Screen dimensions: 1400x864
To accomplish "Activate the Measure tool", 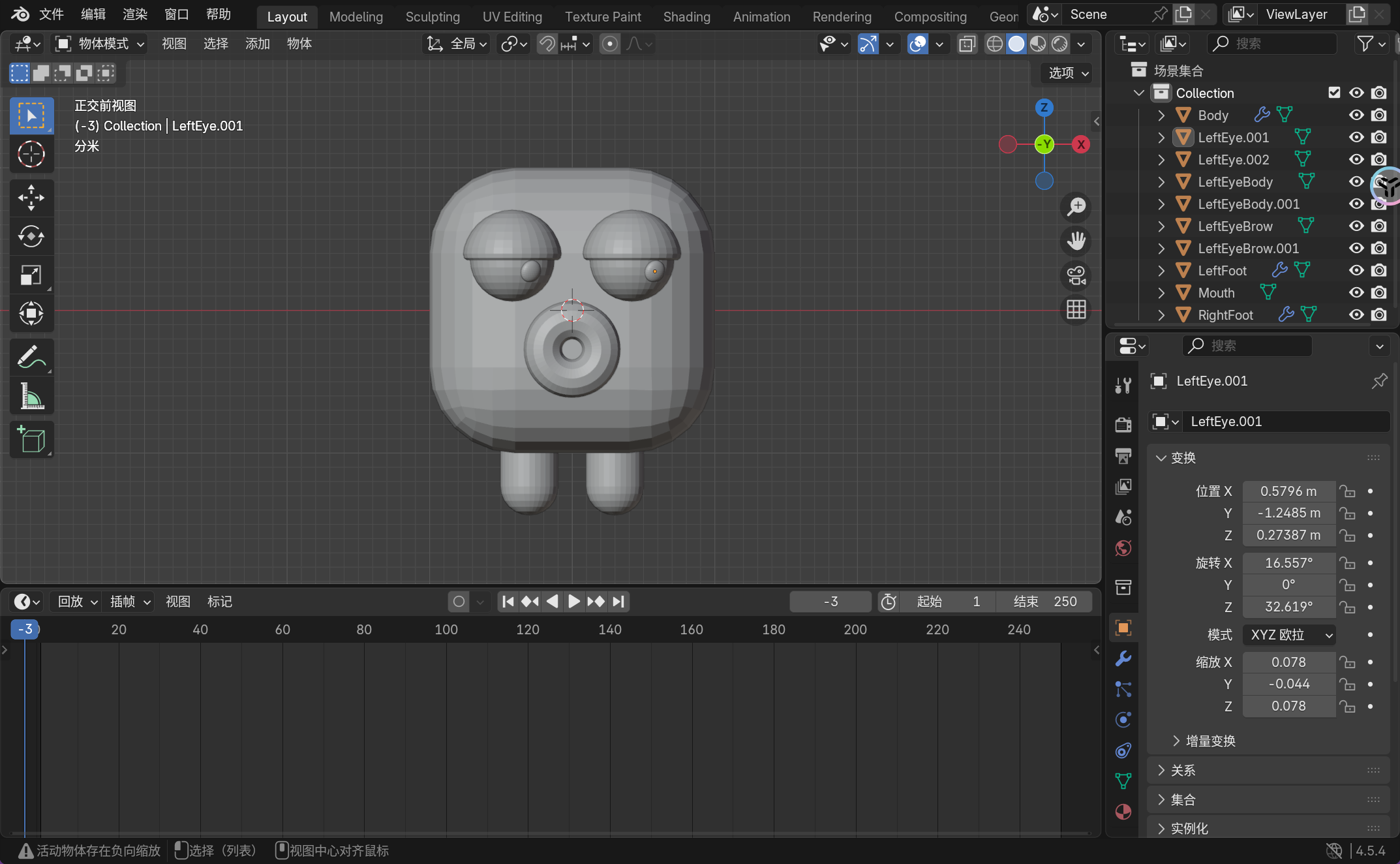I will pos(31,396).
